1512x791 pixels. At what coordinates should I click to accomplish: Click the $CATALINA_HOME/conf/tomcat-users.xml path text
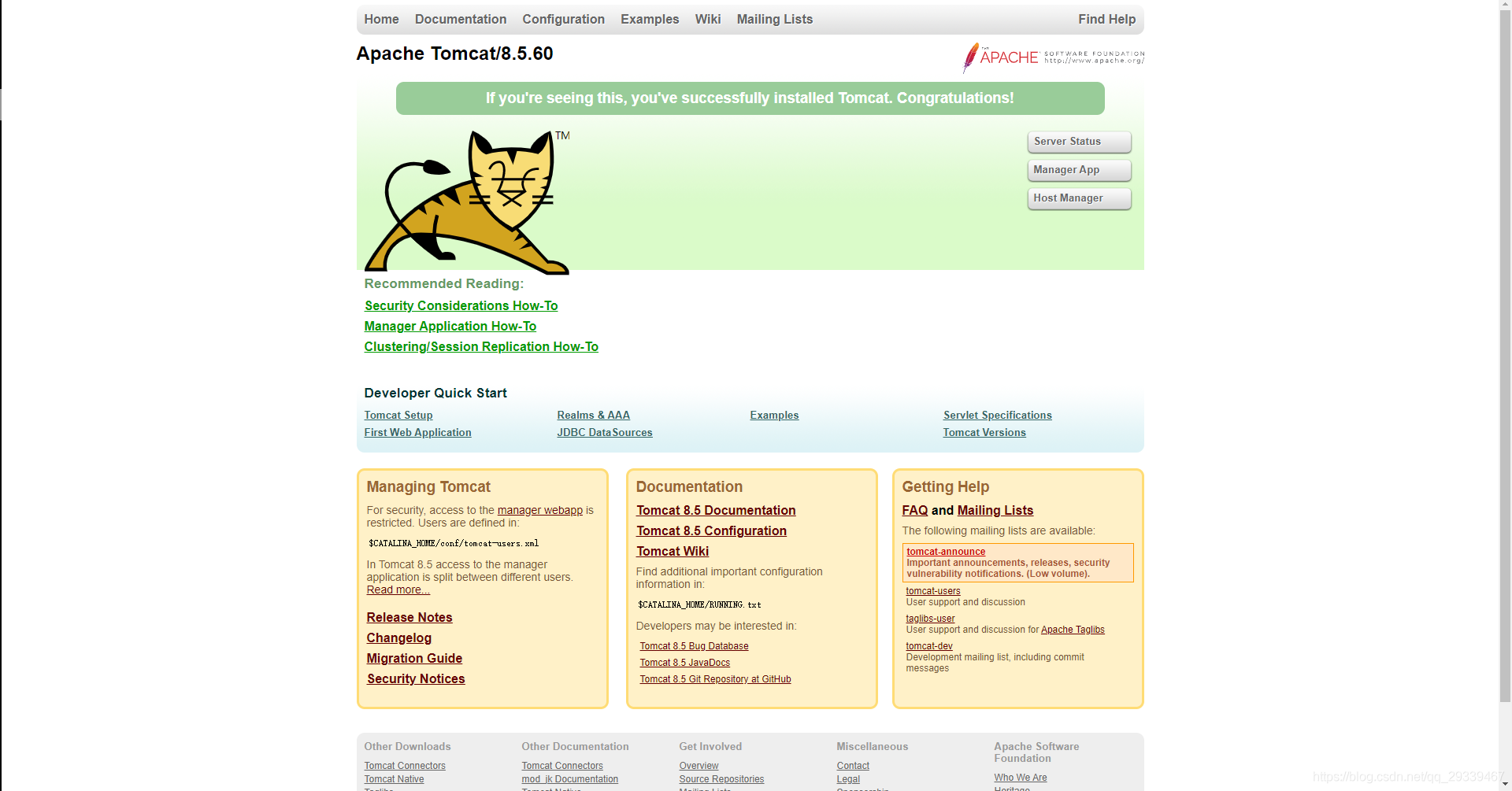[x=454, y=544]
